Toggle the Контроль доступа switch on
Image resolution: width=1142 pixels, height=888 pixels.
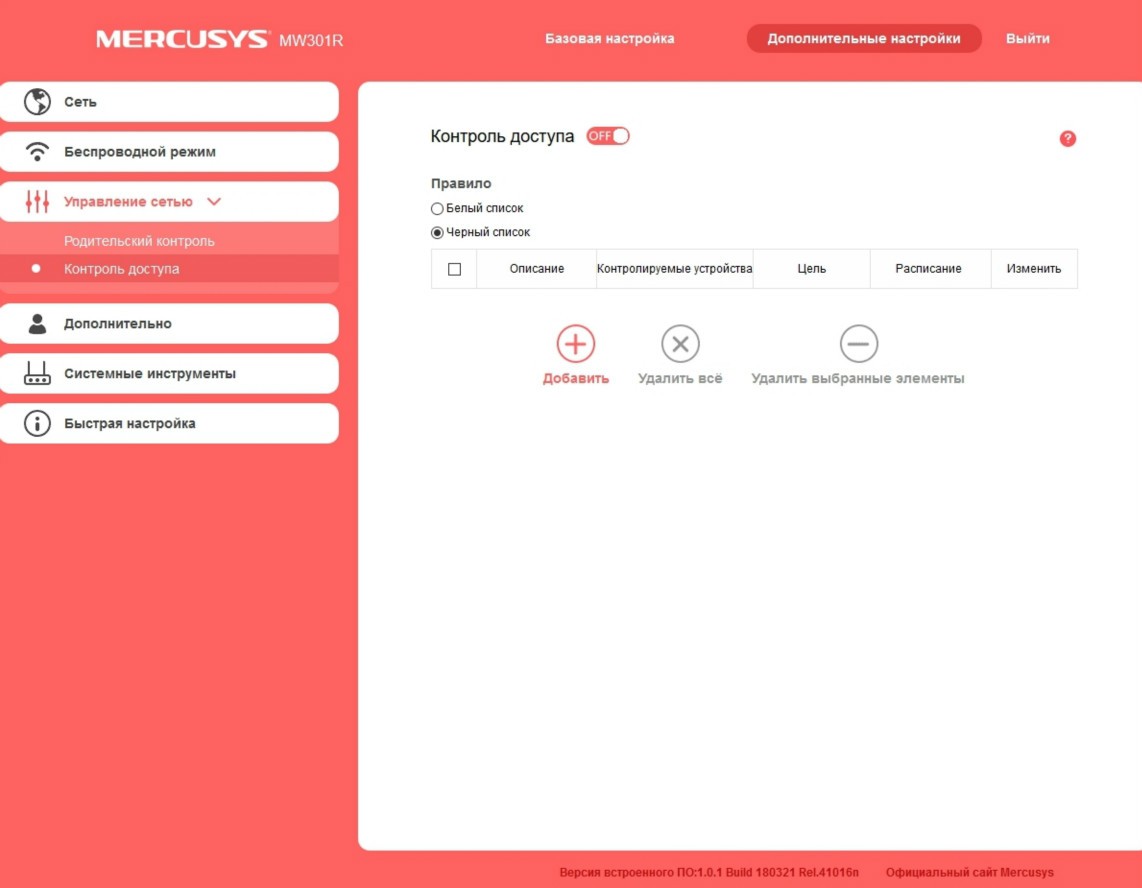click(608, 136)
